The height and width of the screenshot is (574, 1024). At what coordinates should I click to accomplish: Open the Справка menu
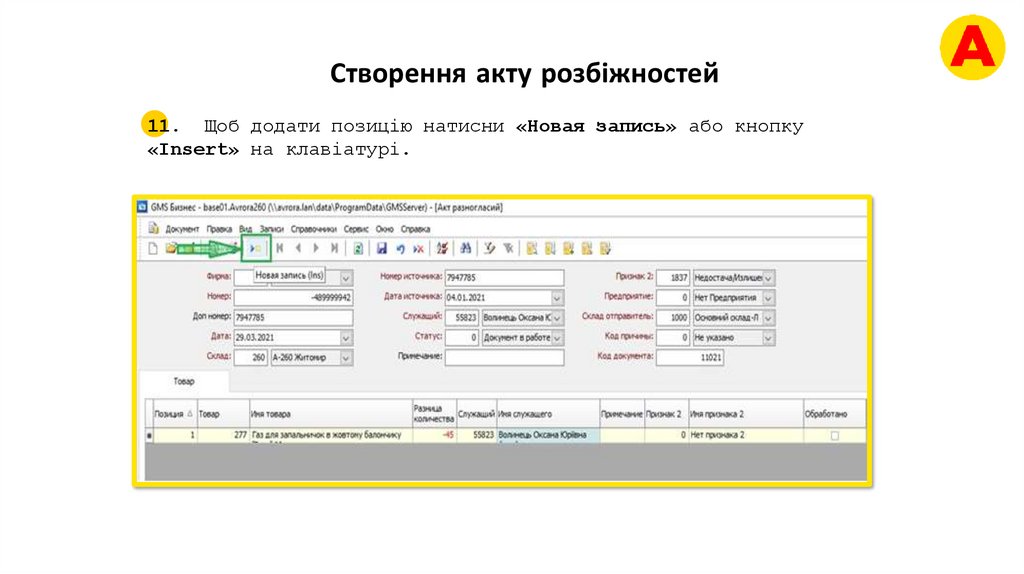415,229
